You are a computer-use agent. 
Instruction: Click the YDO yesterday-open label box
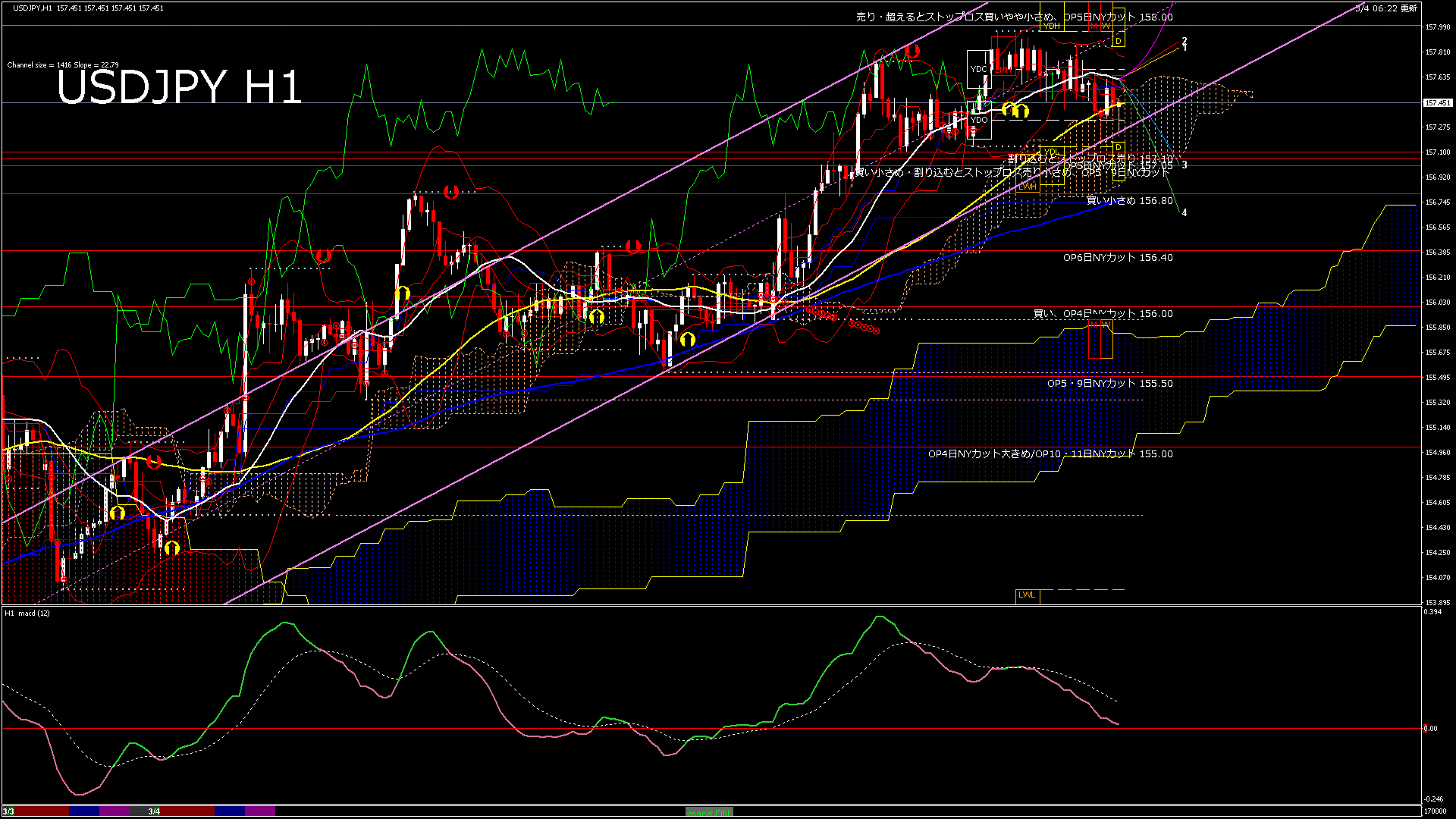(979, 120)
